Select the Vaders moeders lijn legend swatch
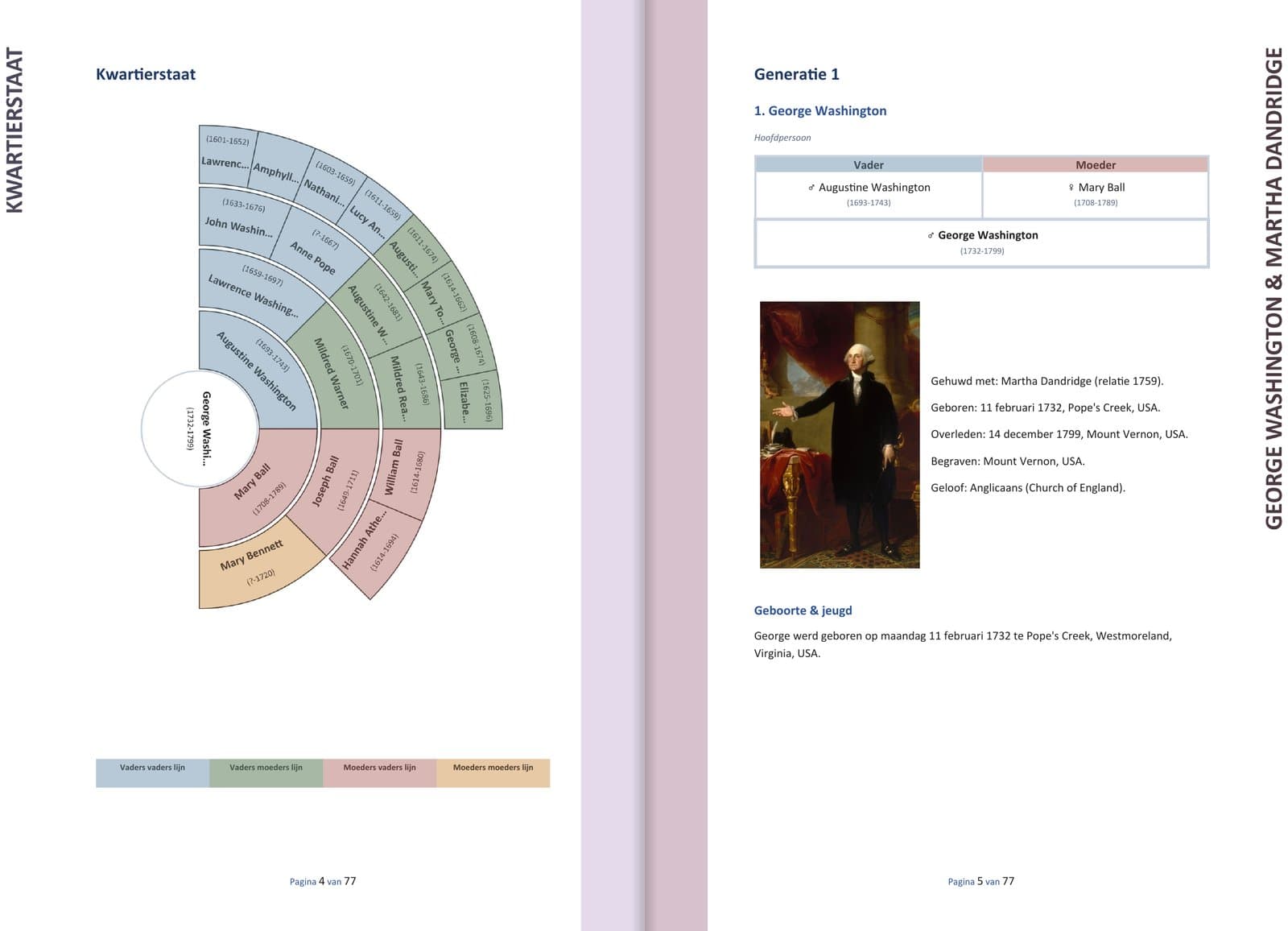Screen dimensions: 1288x931 [266, 772]
